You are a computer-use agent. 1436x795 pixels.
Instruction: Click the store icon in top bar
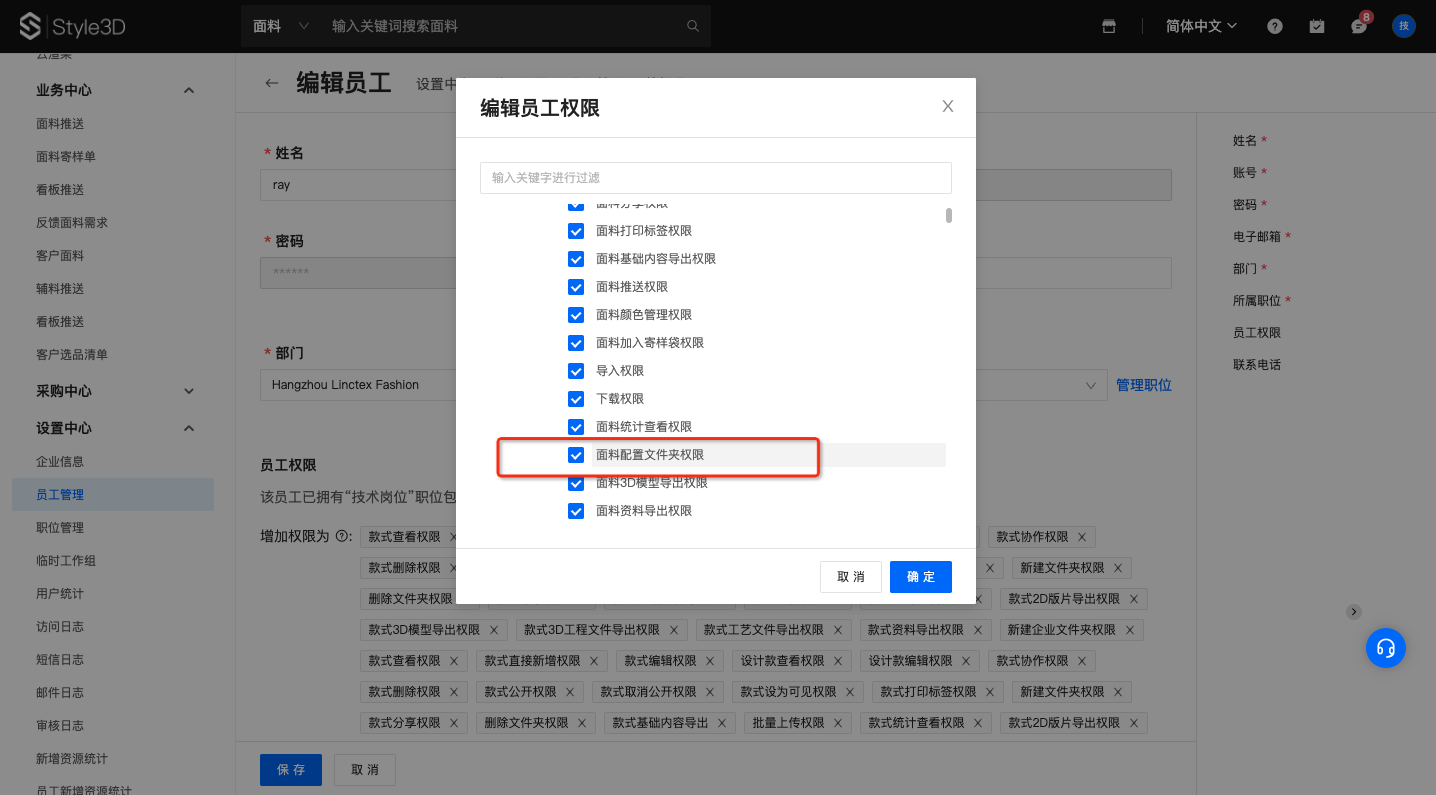pos(1109,26)
